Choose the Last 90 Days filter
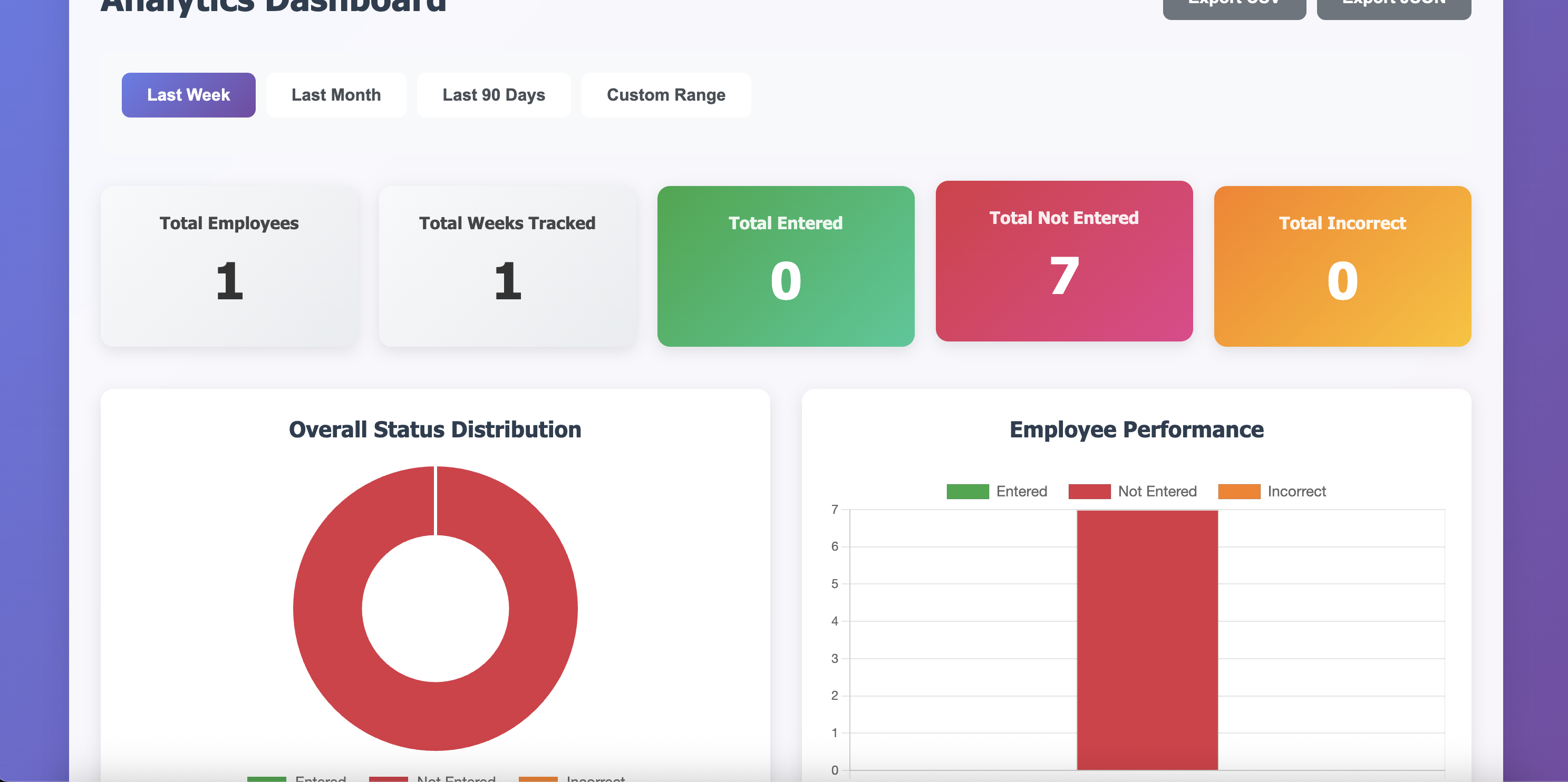The height and width of the screenshot is (782, 1568). 493,95
